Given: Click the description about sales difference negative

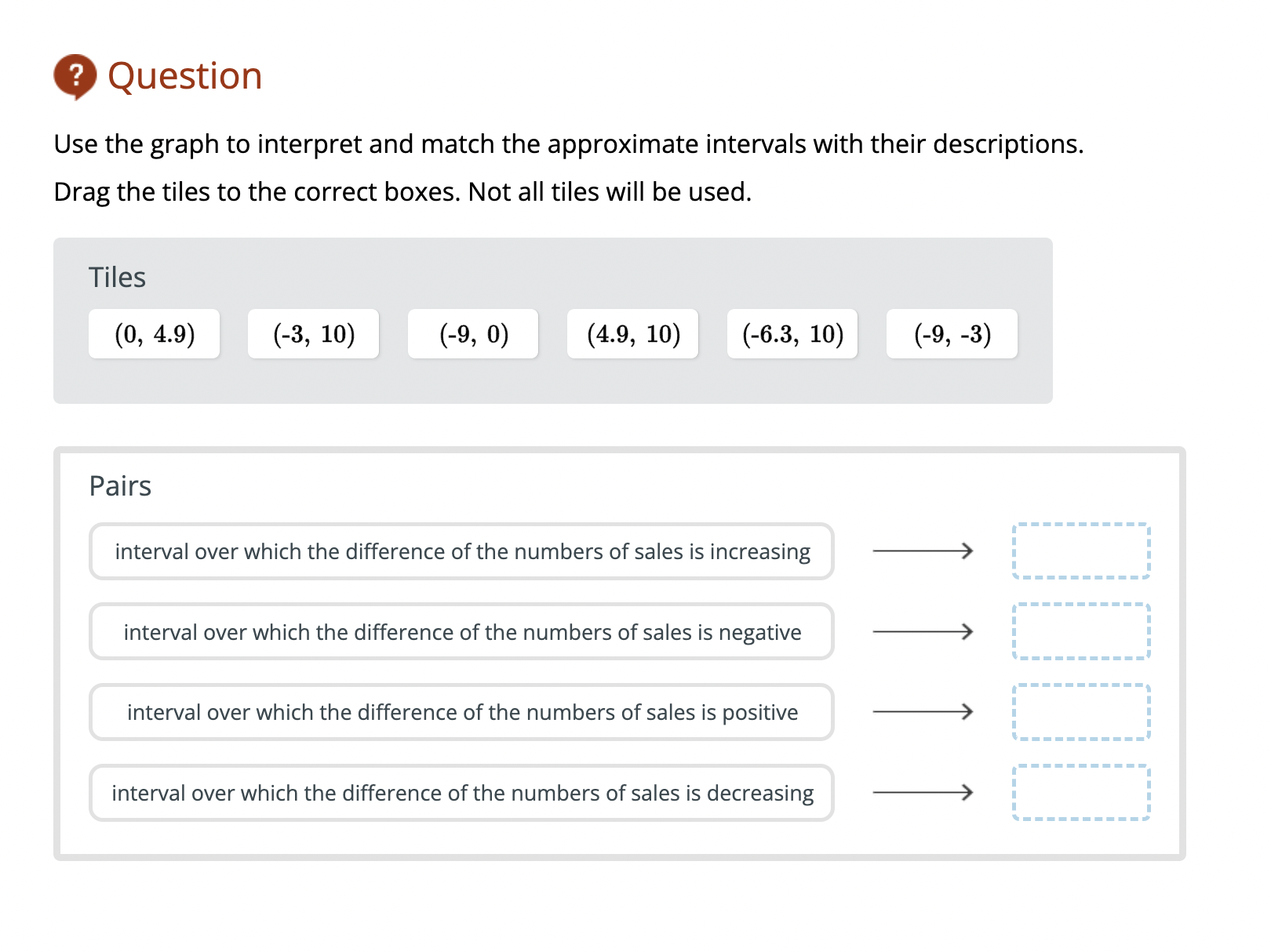Looking at the screenshot, I should coord(462,632).
